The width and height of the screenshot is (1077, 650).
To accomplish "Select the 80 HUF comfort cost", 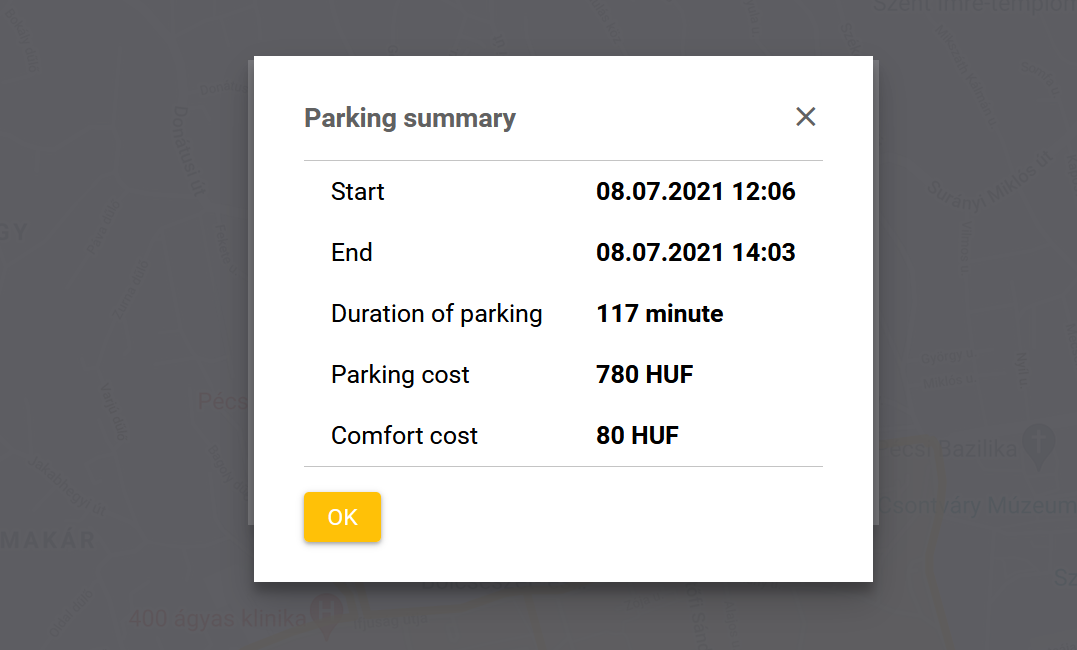I will coord(637,436).
